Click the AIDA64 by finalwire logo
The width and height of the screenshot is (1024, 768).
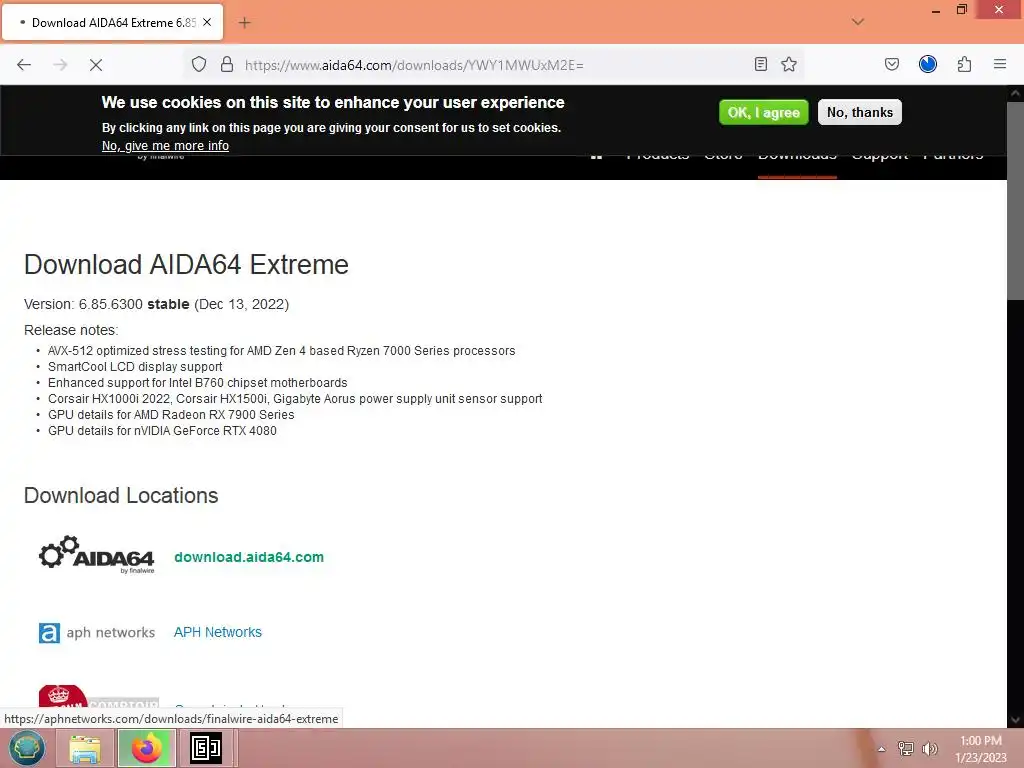(x=97, y=555)
